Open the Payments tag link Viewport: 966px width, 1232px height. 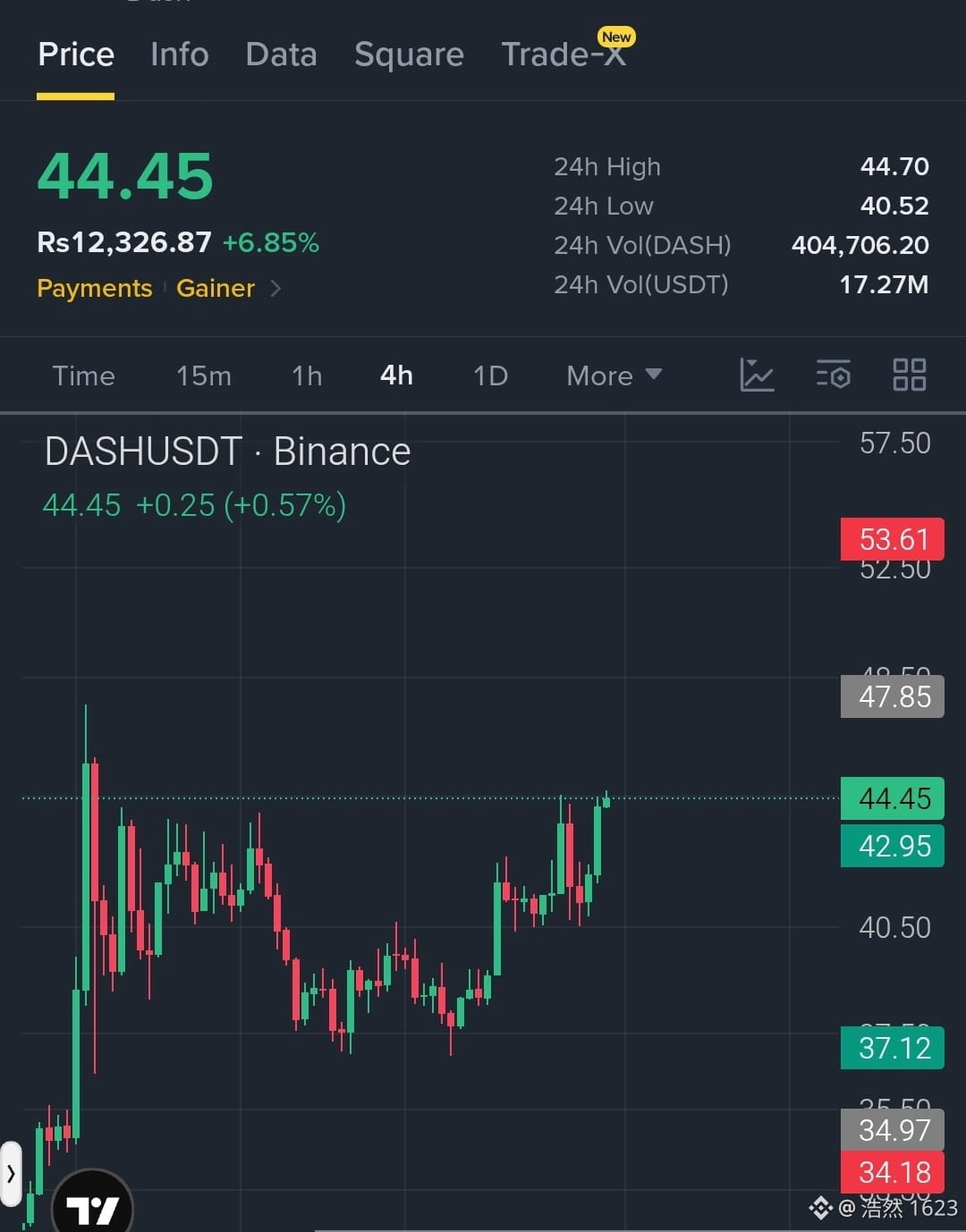(x=95, y=288)
